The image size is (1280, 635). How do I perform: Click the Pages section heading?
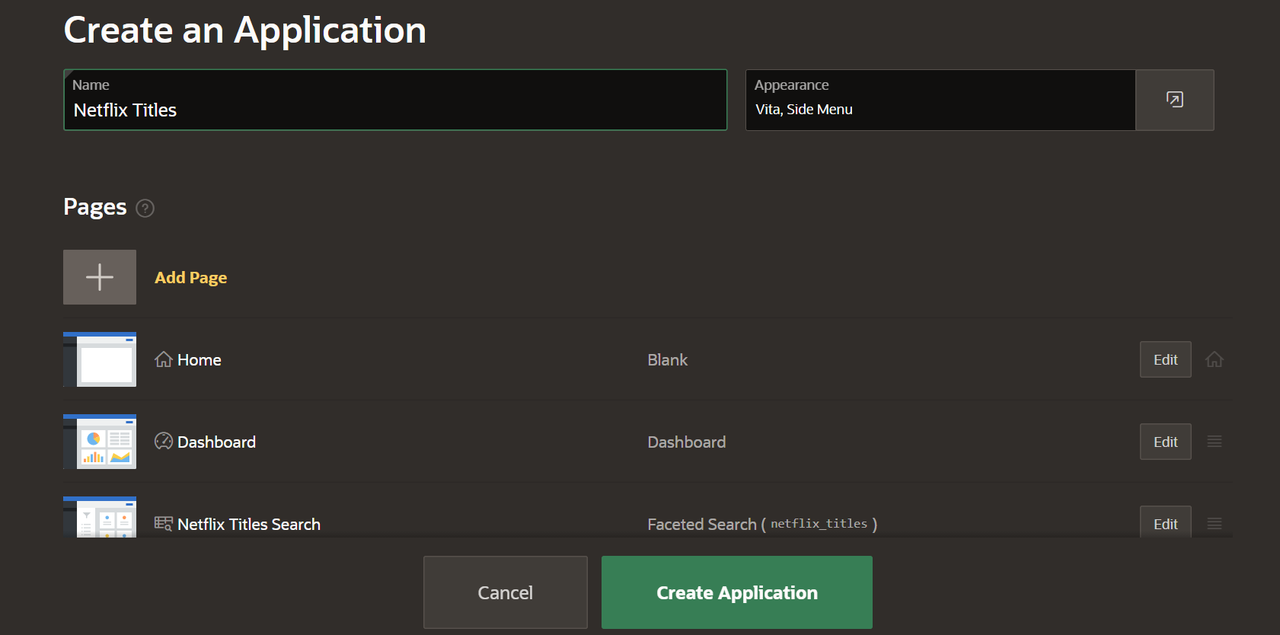pos(95,207)
